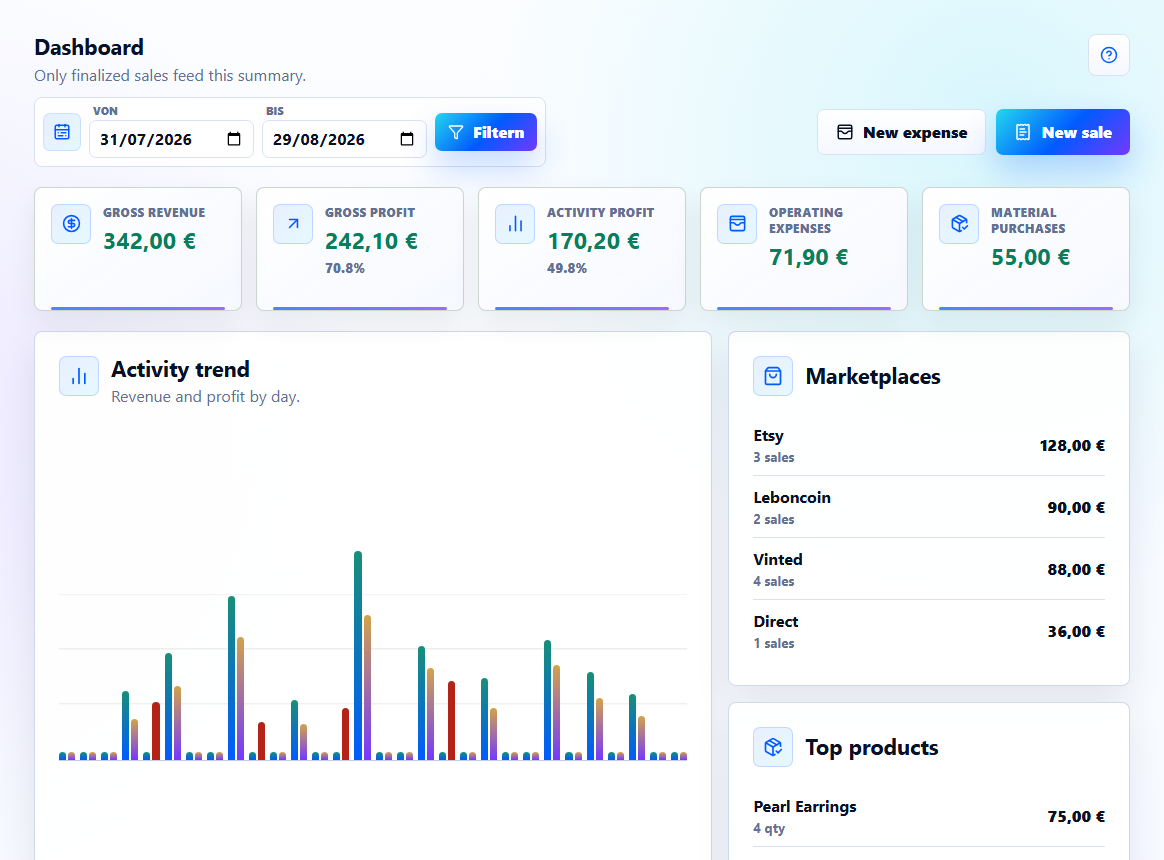Apply filter with the Filtern button
The height and width of the screenshot is (860, 1164).
[x=485, y=132]
